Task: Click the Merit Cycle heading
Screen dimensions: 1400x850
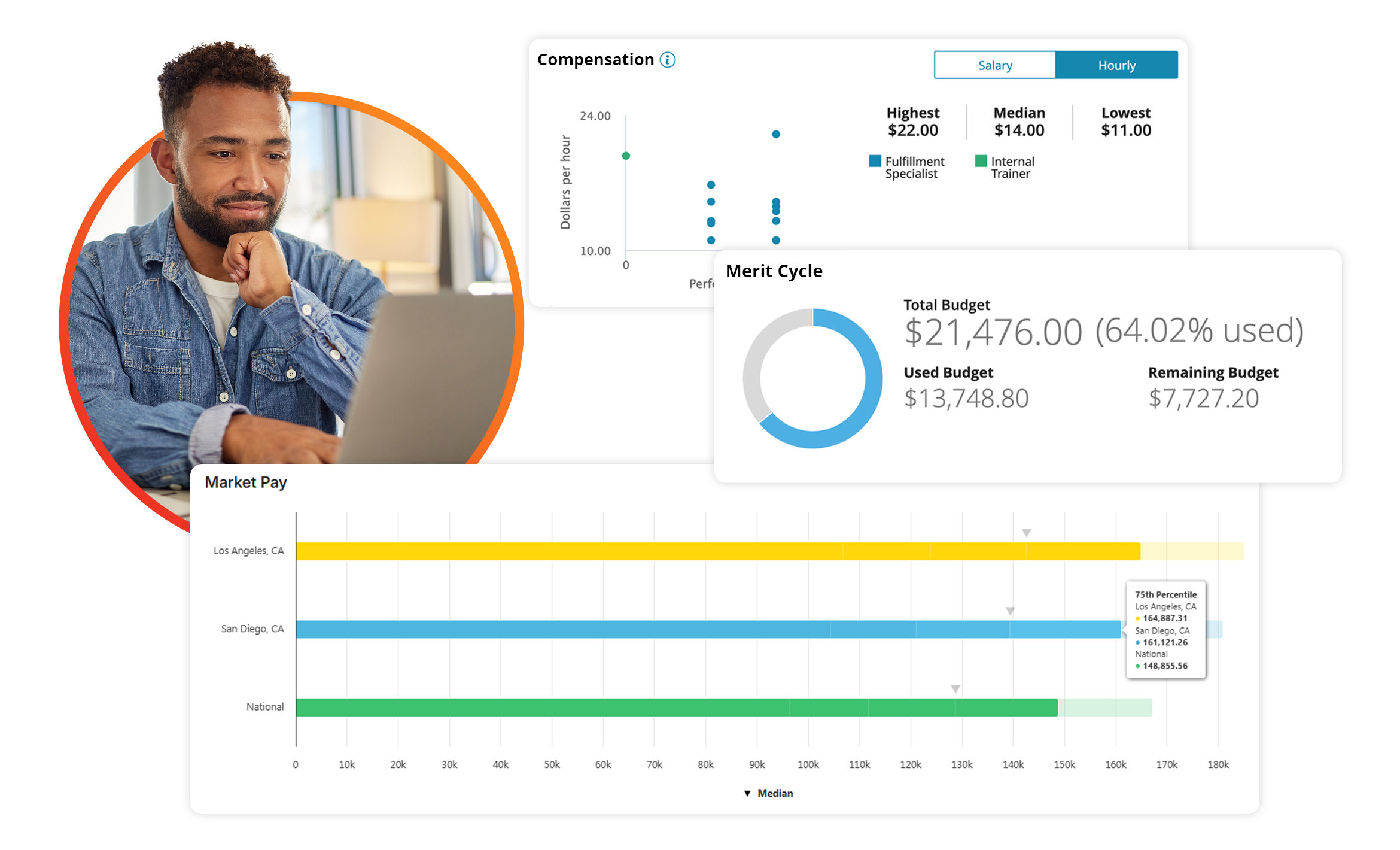Action: 774,271
